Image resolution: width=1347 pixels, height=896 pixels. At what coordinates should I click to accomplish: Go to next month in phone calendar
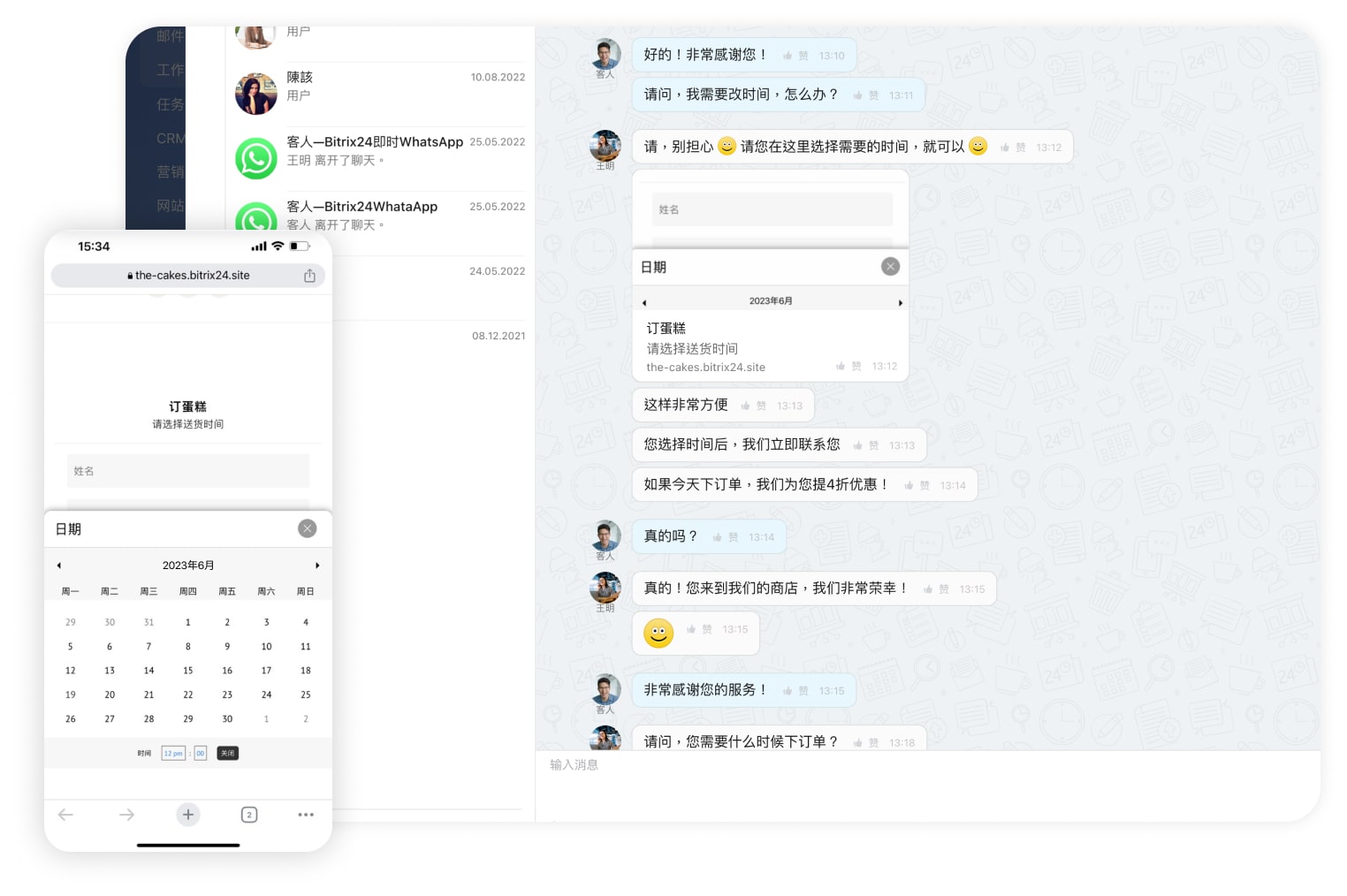pyautogui.click(x=317, y=566)
